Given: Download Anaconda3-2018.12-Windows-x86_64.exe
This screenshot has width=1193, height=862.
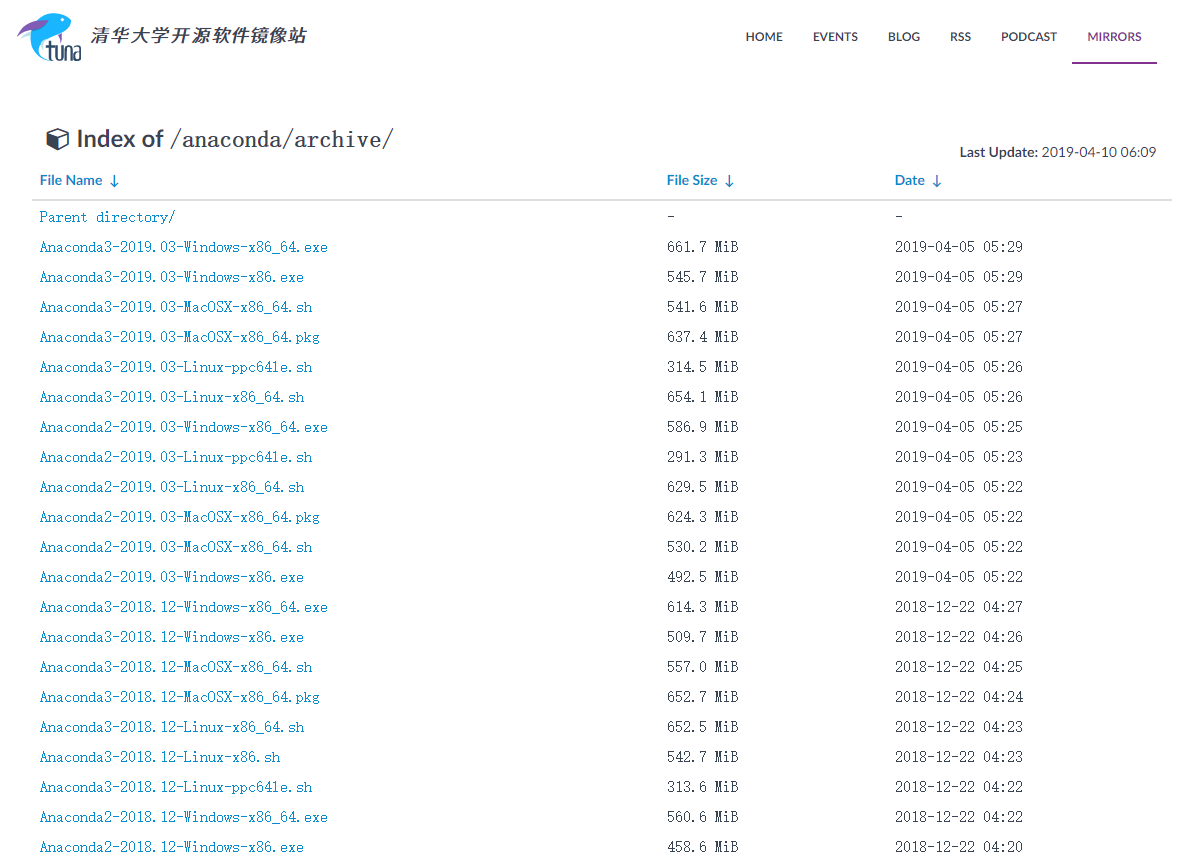Looking at the screenshot, I should (183, 607).
